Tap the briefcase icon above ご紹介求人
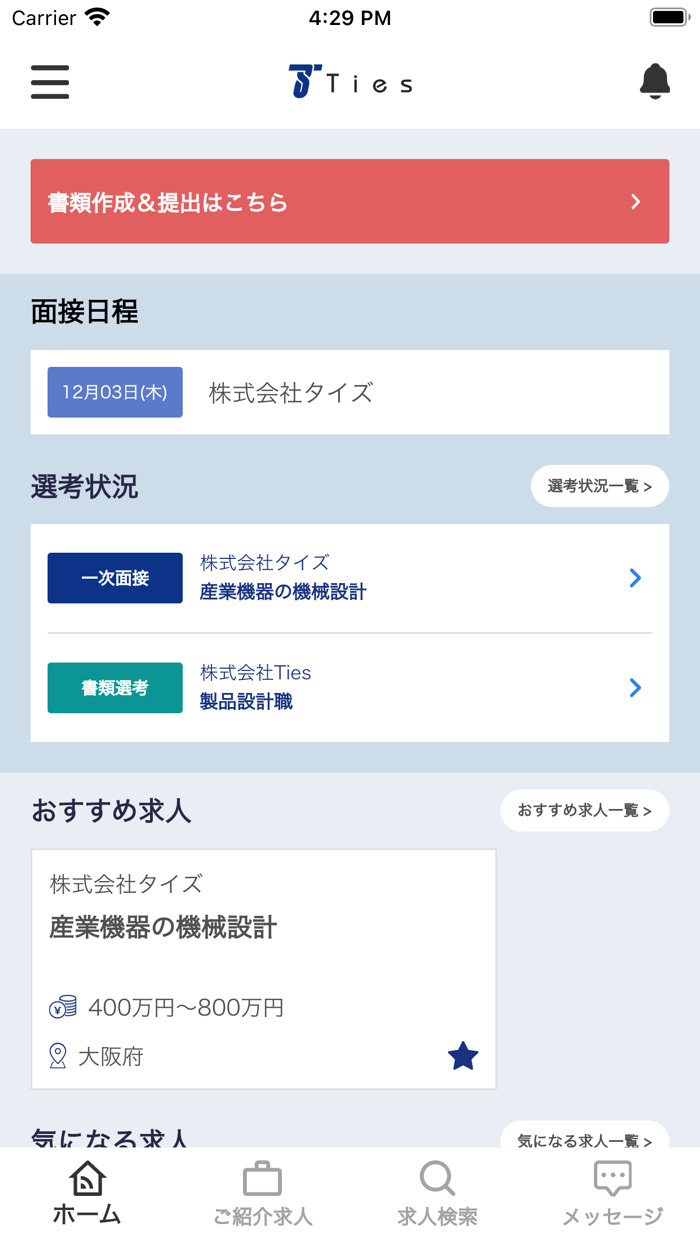Image resolution: width=700 pixels, height=1244 pixels. 262,1177
